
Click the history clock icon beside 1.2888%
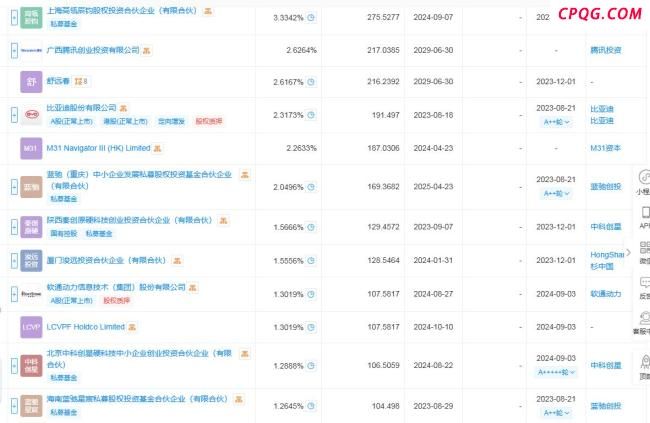310,366
